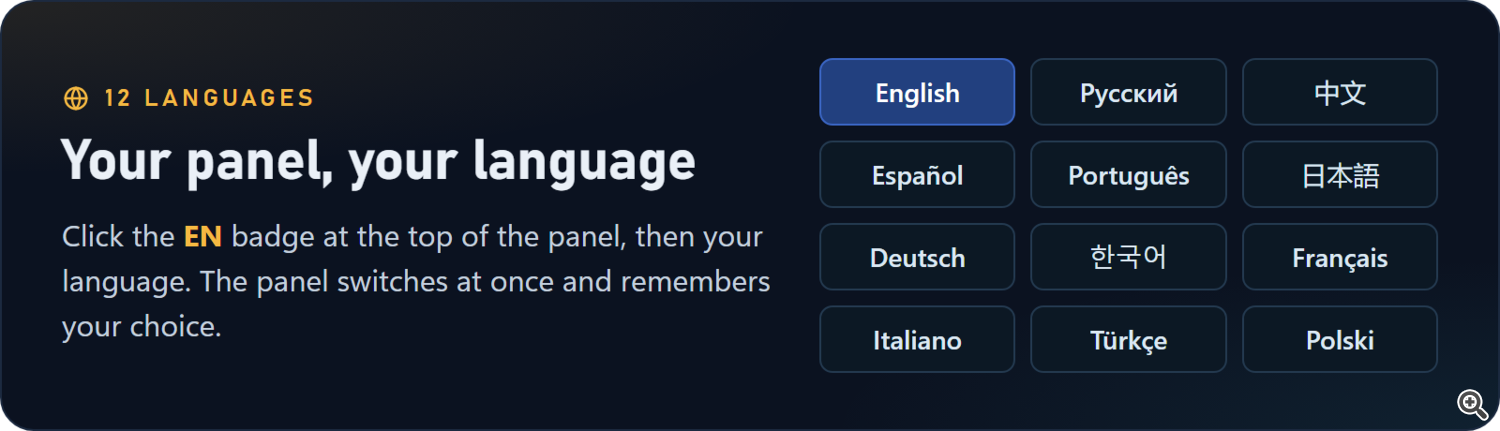Click the description paragraph about switching language

click(x=416, y=282)
